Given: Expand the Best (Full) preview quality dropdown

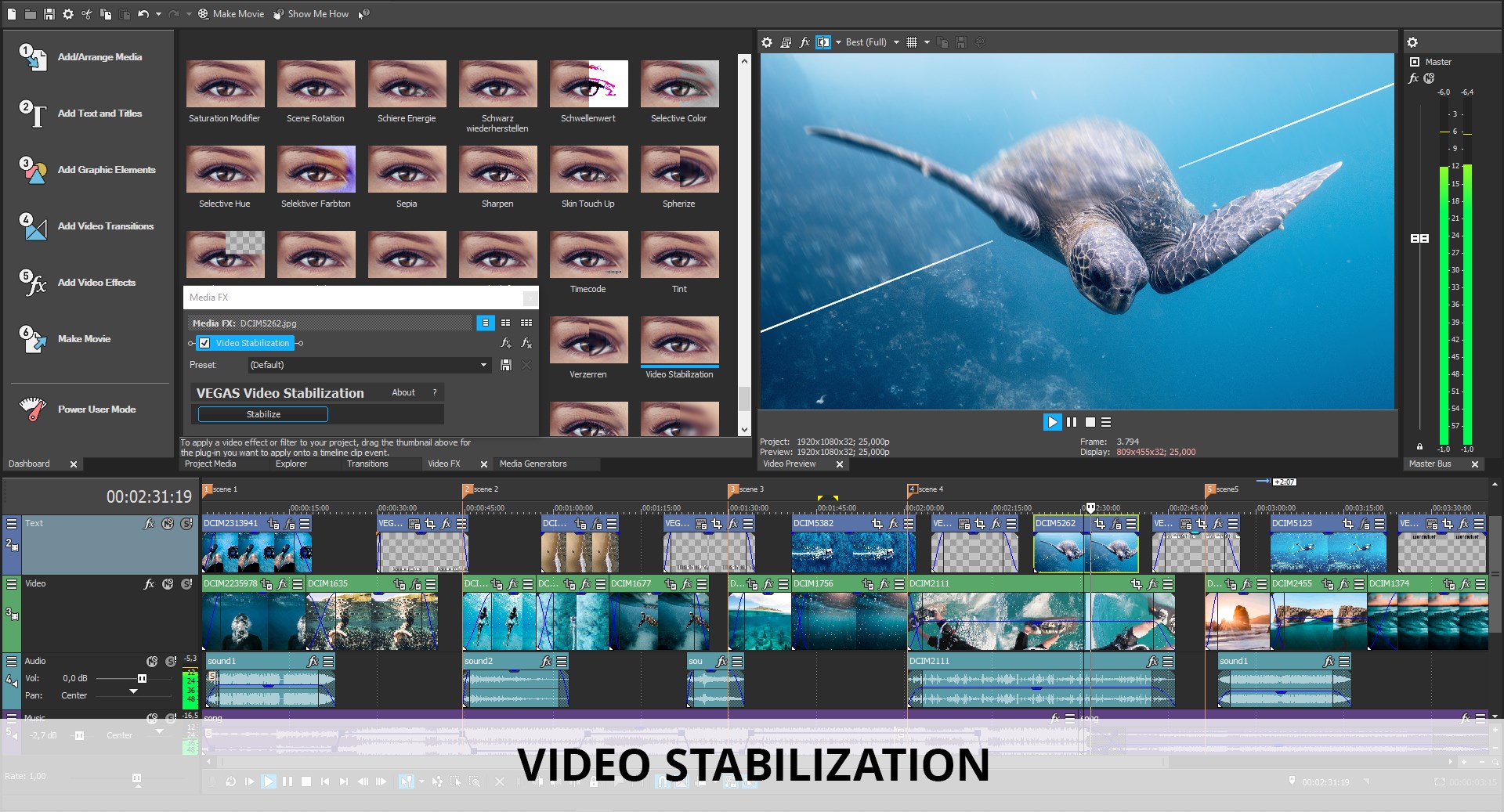Looking at the screenshot, I should tap(898, 42).
